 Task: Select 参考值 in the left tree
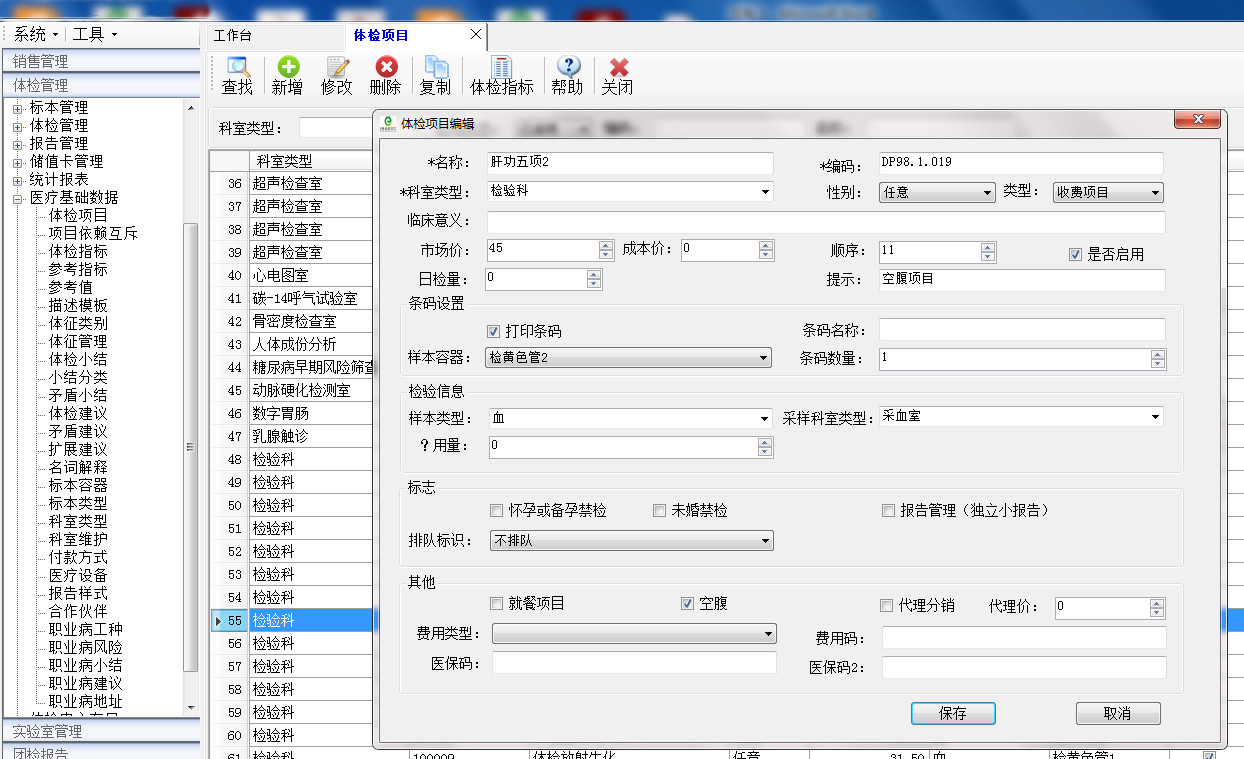tap(71, 287)
